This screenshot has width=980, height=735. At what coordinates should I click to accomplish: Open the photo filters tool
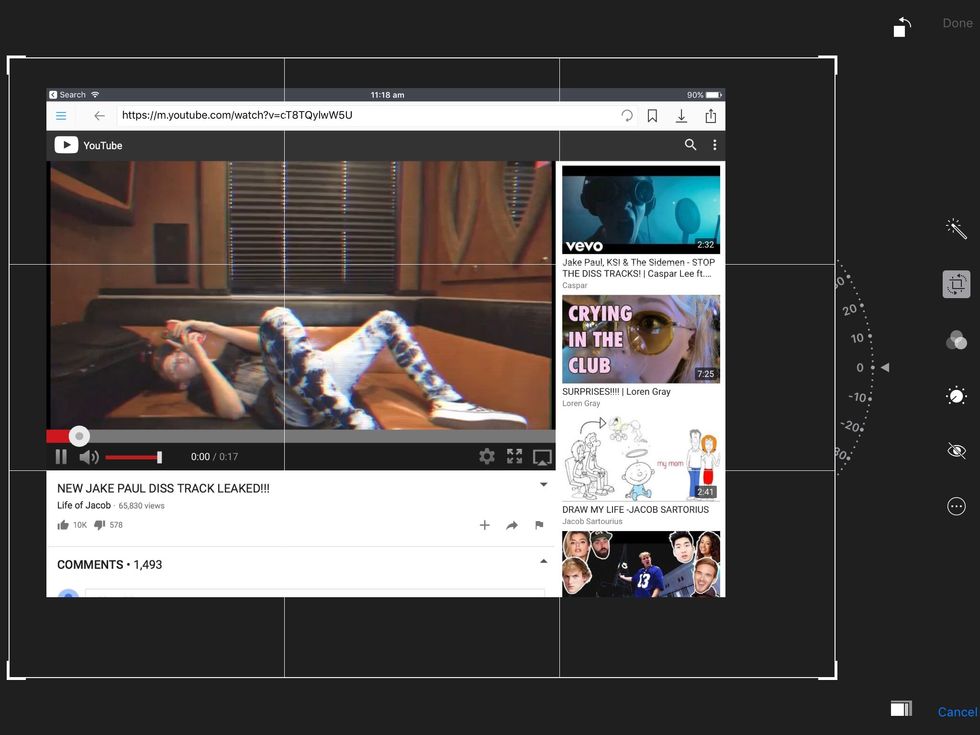tap(956, 340)
